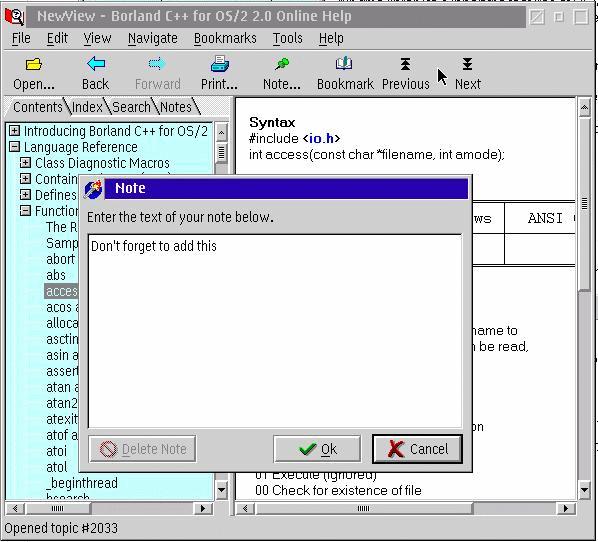Screen dimensions: 598x542
Task: Select the abort entry in contents tree
Action: [61, 259]
